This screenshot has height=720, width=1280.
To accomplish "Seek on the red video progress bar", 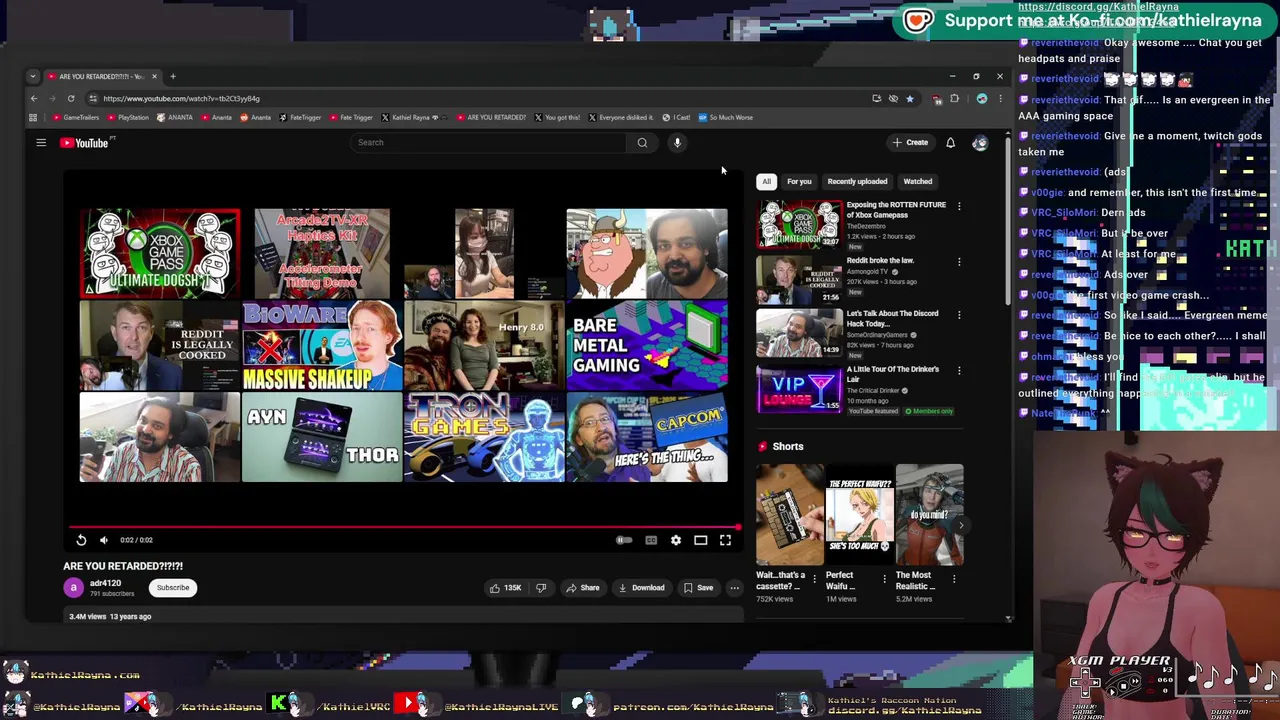I will click(405, 527).
